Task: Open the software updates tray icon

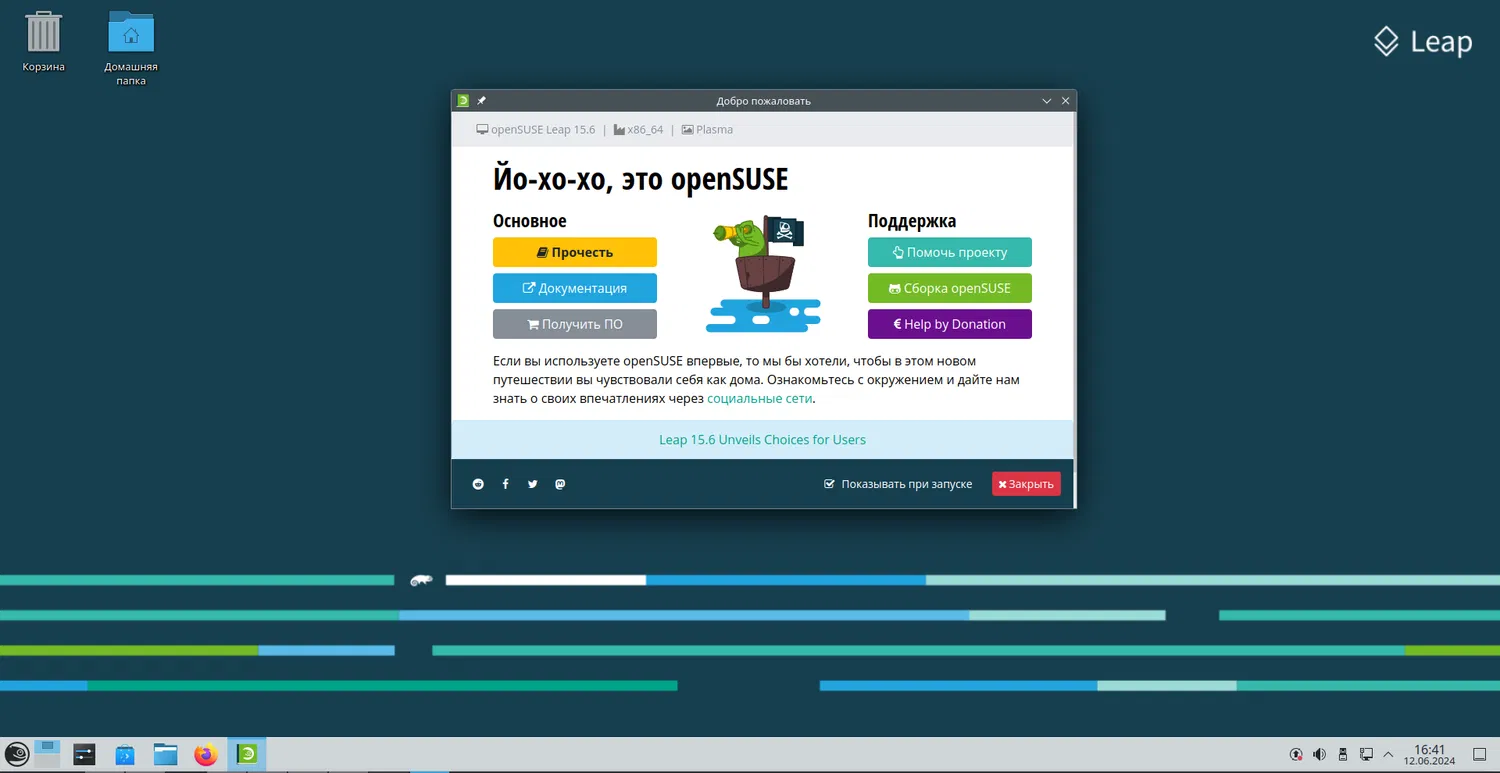Action: click(x=1297, y=754)
